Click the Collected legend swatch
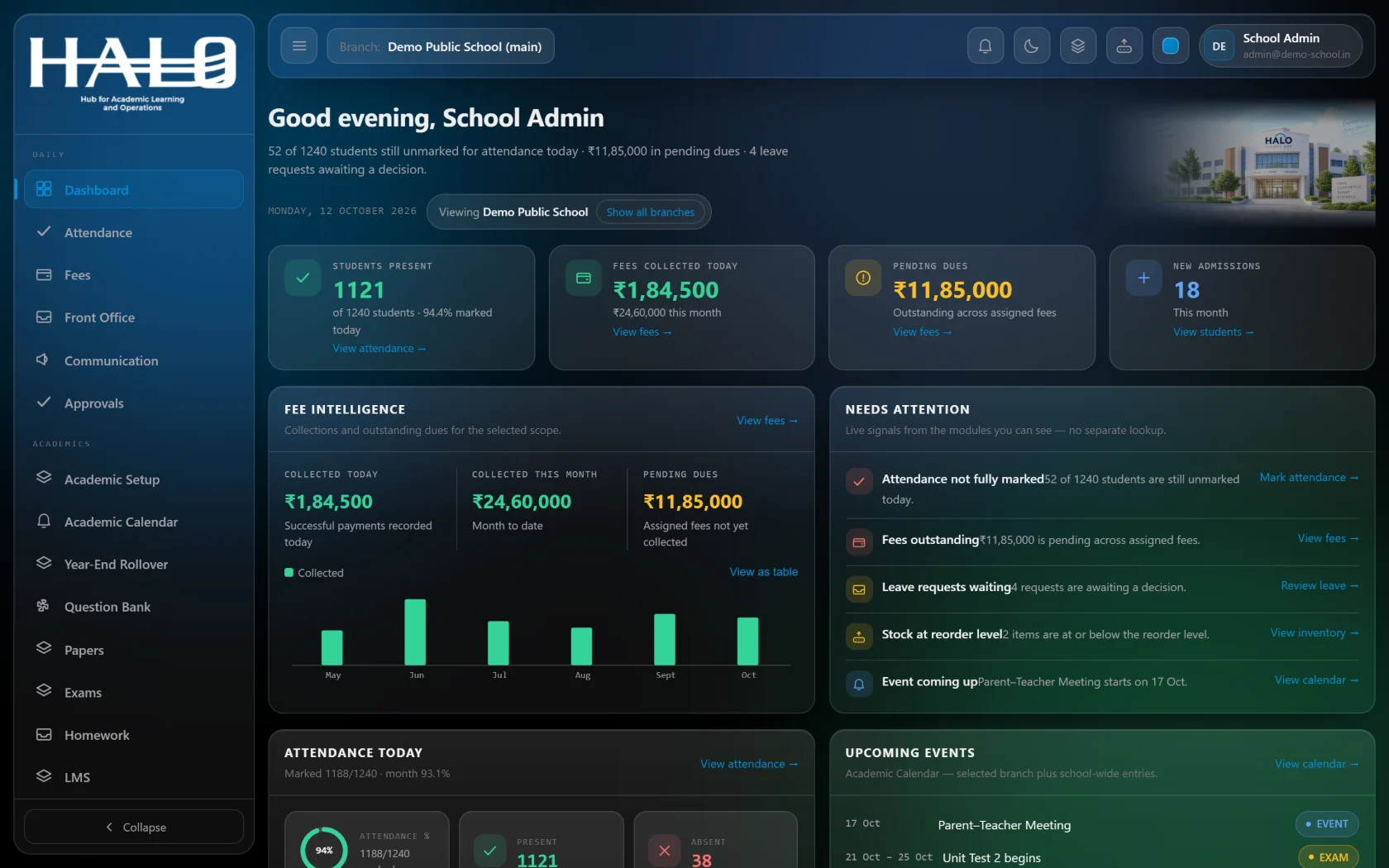The image size is (1389, 868). (x=289, y=572)
